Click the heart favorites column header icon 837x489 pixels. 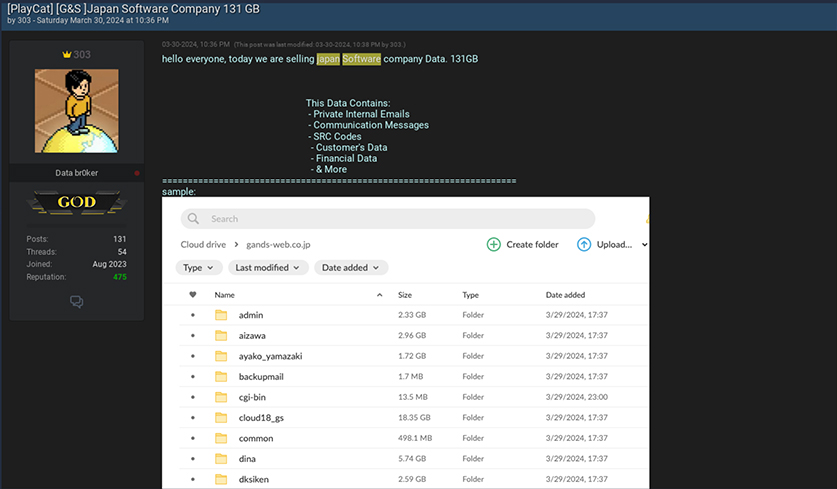[x=193, y=295]
